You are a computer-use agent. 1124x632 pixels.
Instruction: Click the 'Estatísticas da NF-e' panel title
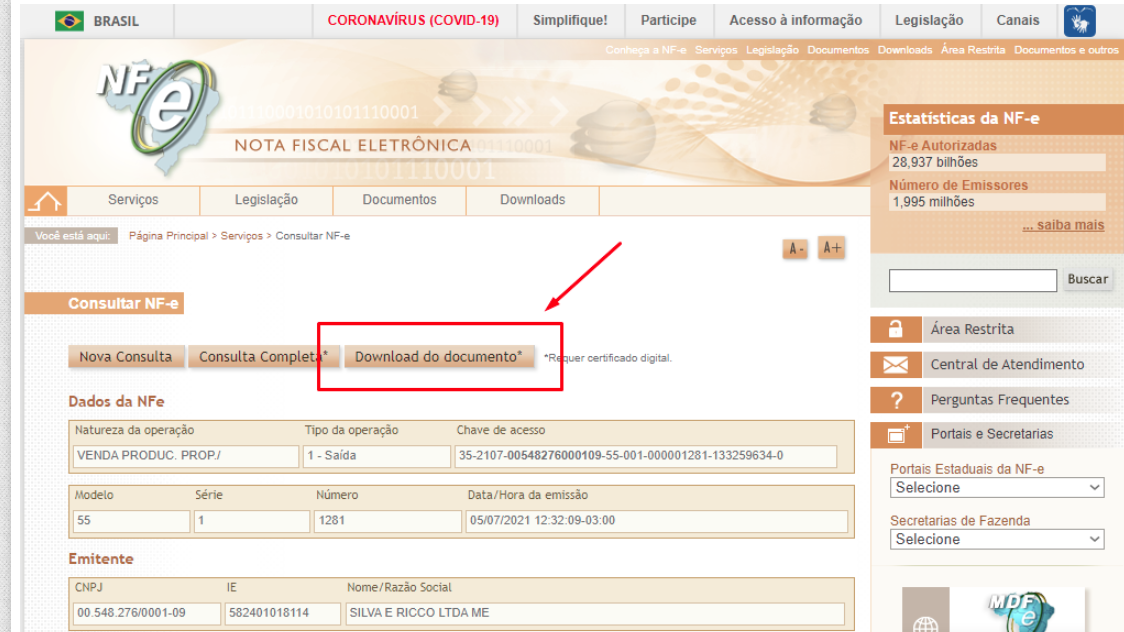(964, 119)
